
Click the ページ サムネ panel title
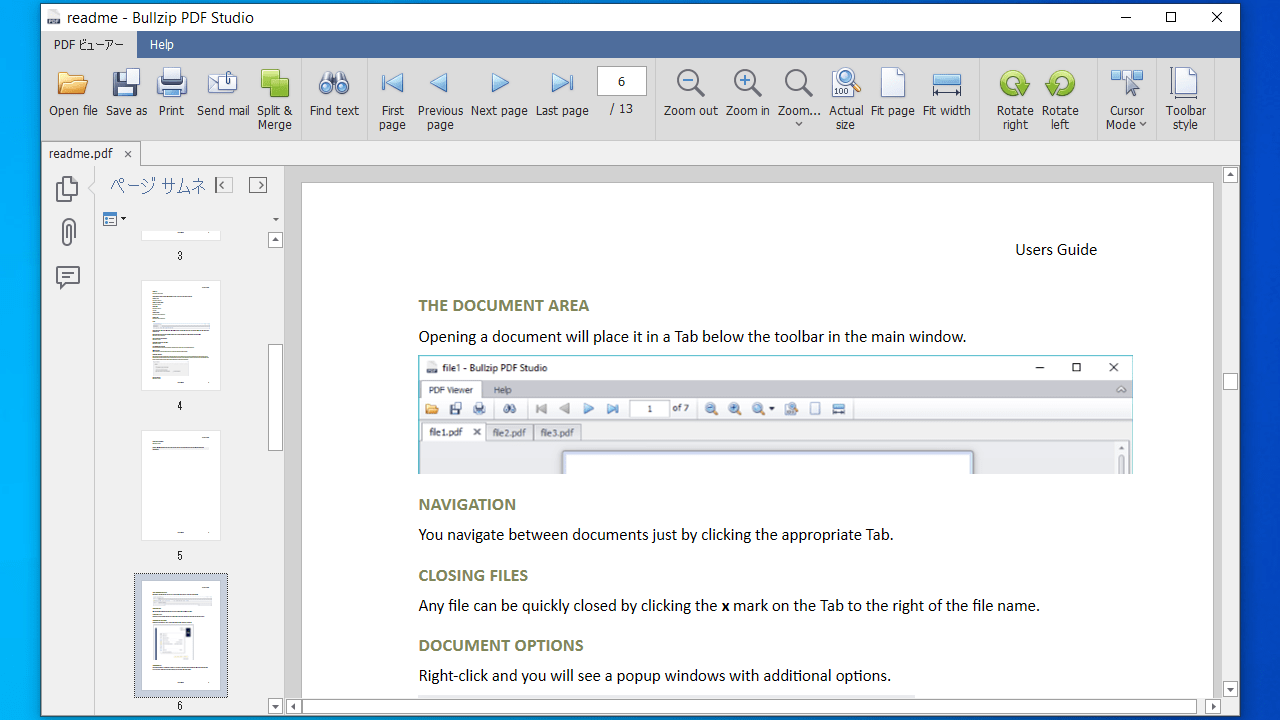158,185
